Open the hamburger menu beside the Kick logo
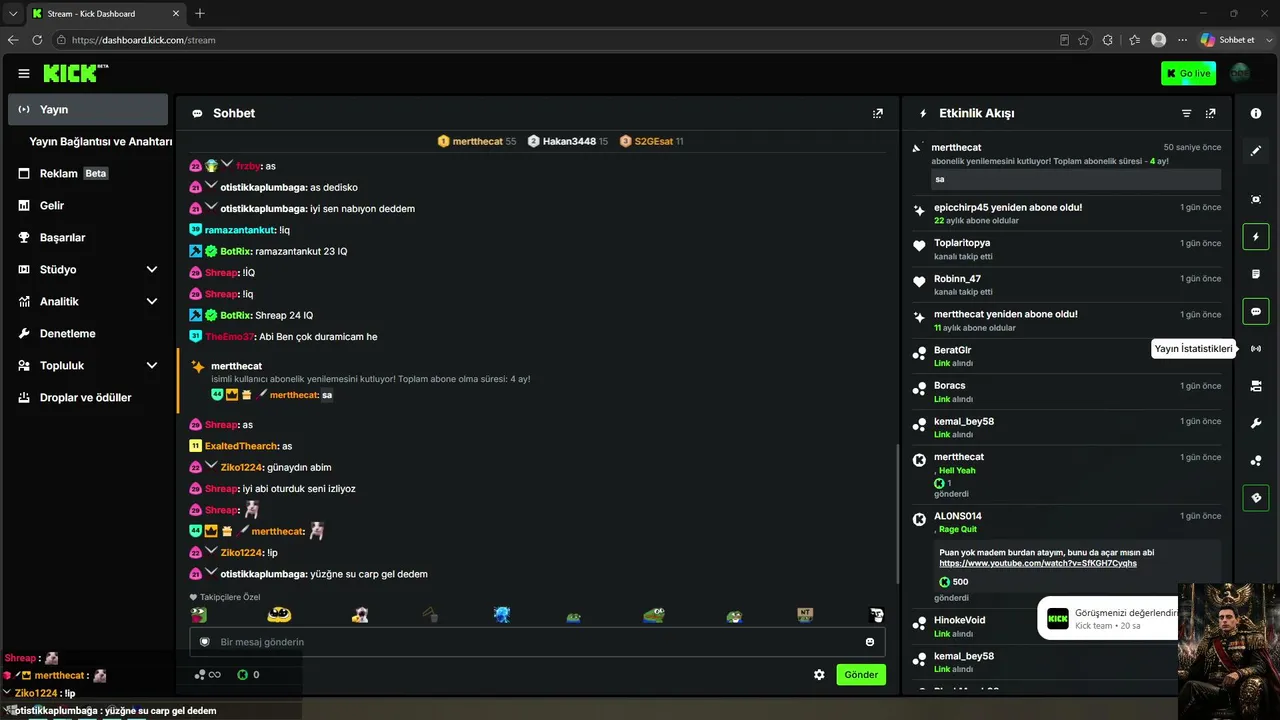Image resolution: width=1280 pixels, height=720 pixels. pos(24,73)
